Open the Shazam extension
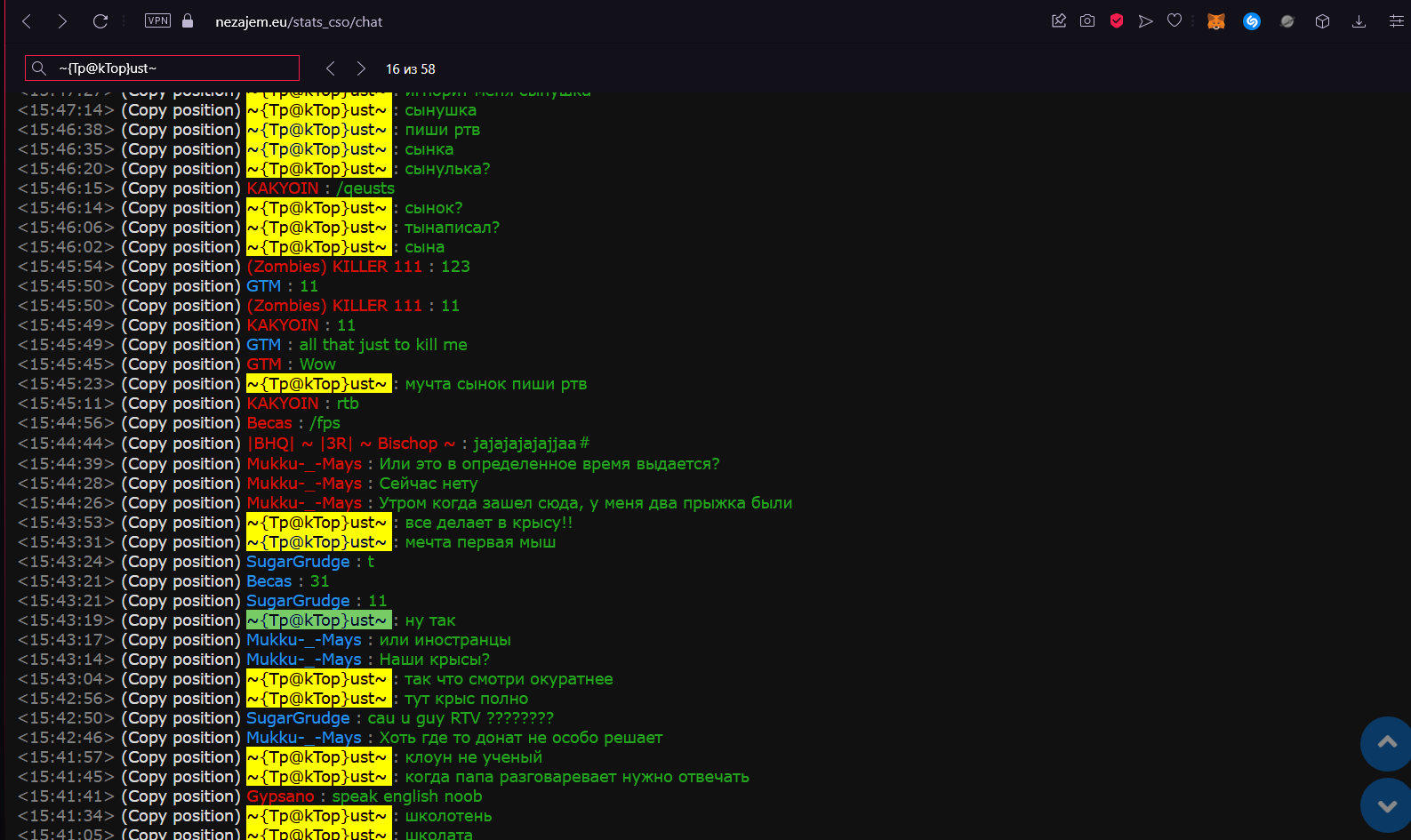The image size is (1411, 840). (1251, 21)
